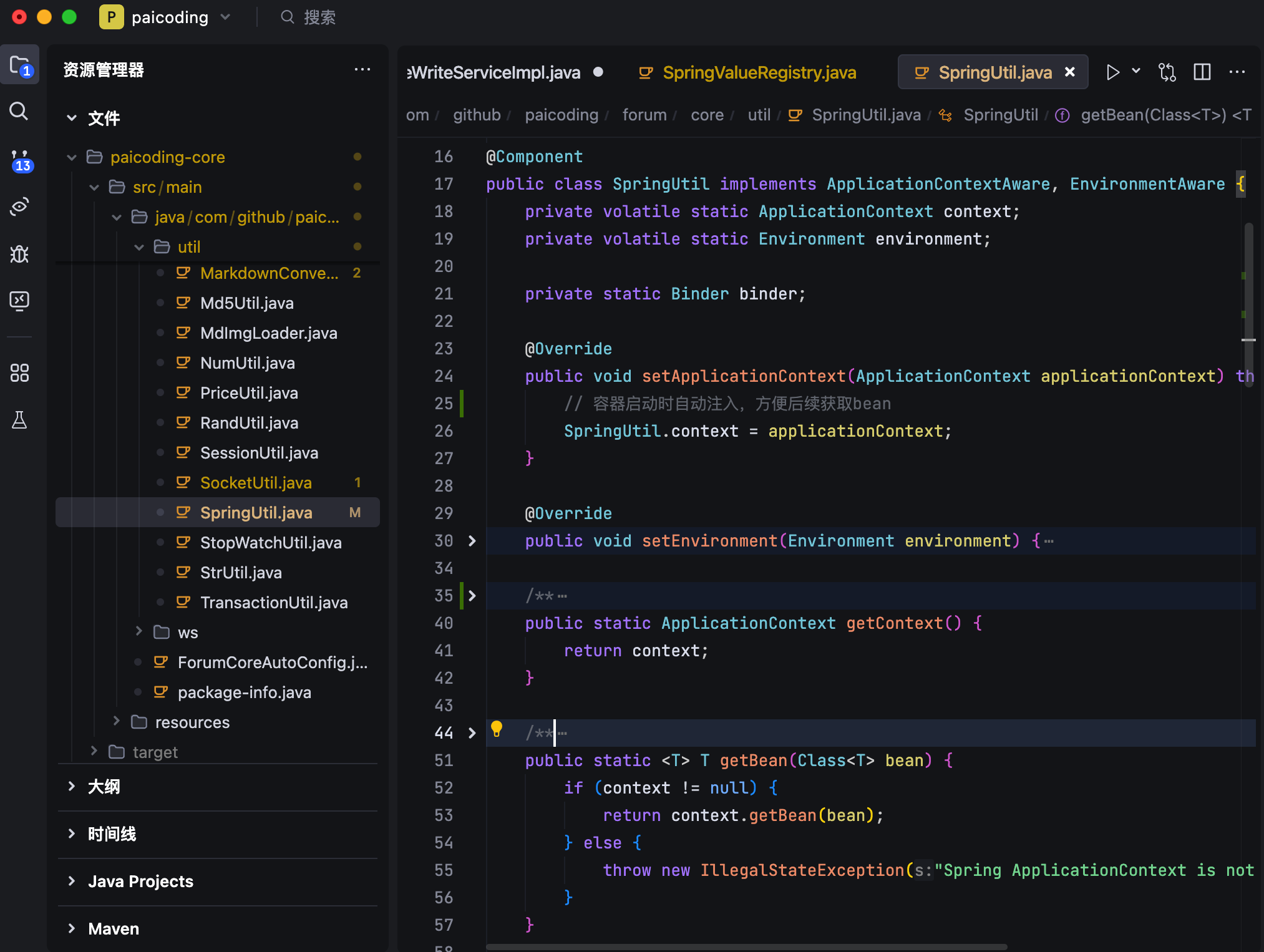Open the compare changes icon in editor toolbar

coord(1167,72)
